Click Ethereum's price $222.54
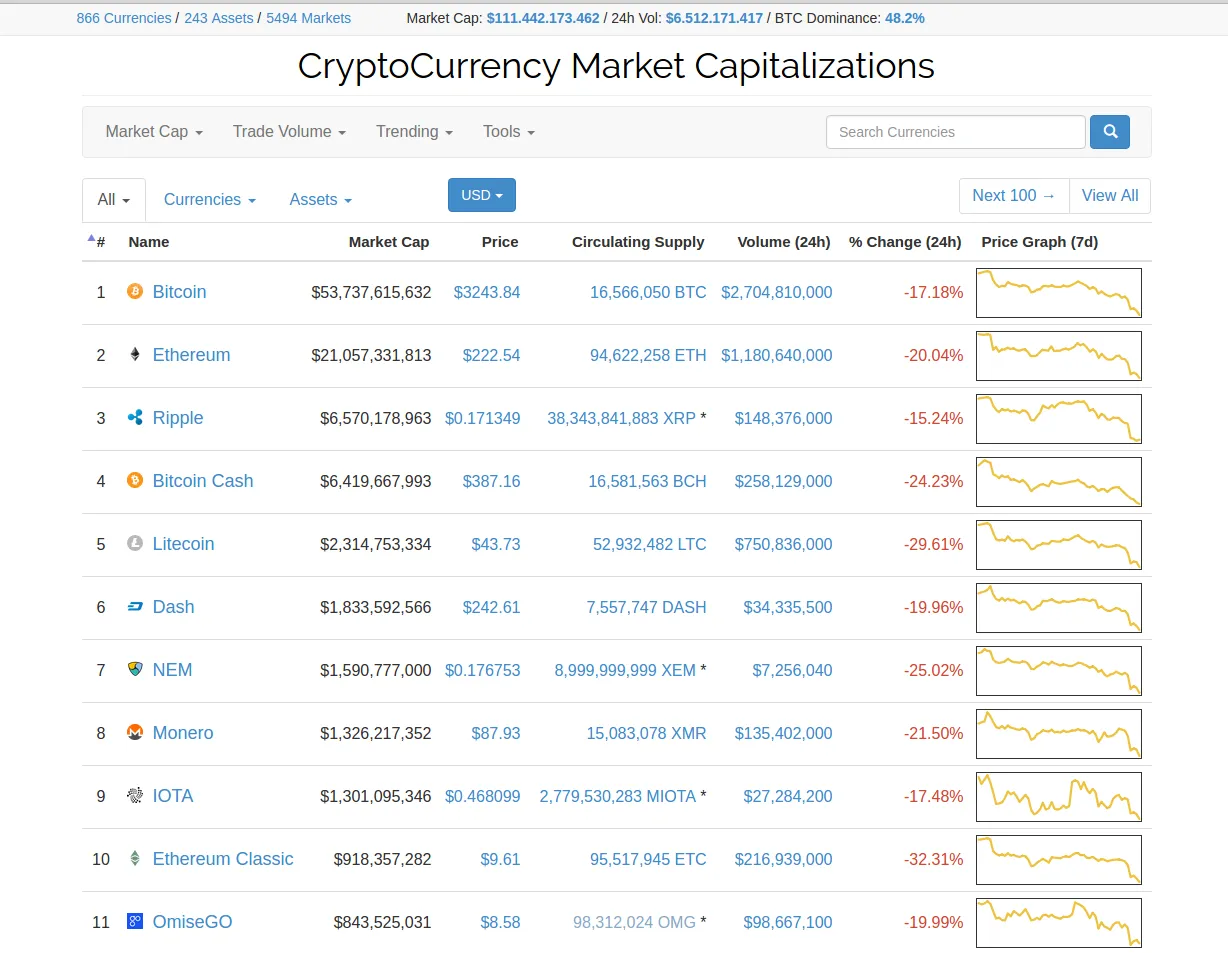The width and height of the screenshot is (1228, 953). [492, 355]
